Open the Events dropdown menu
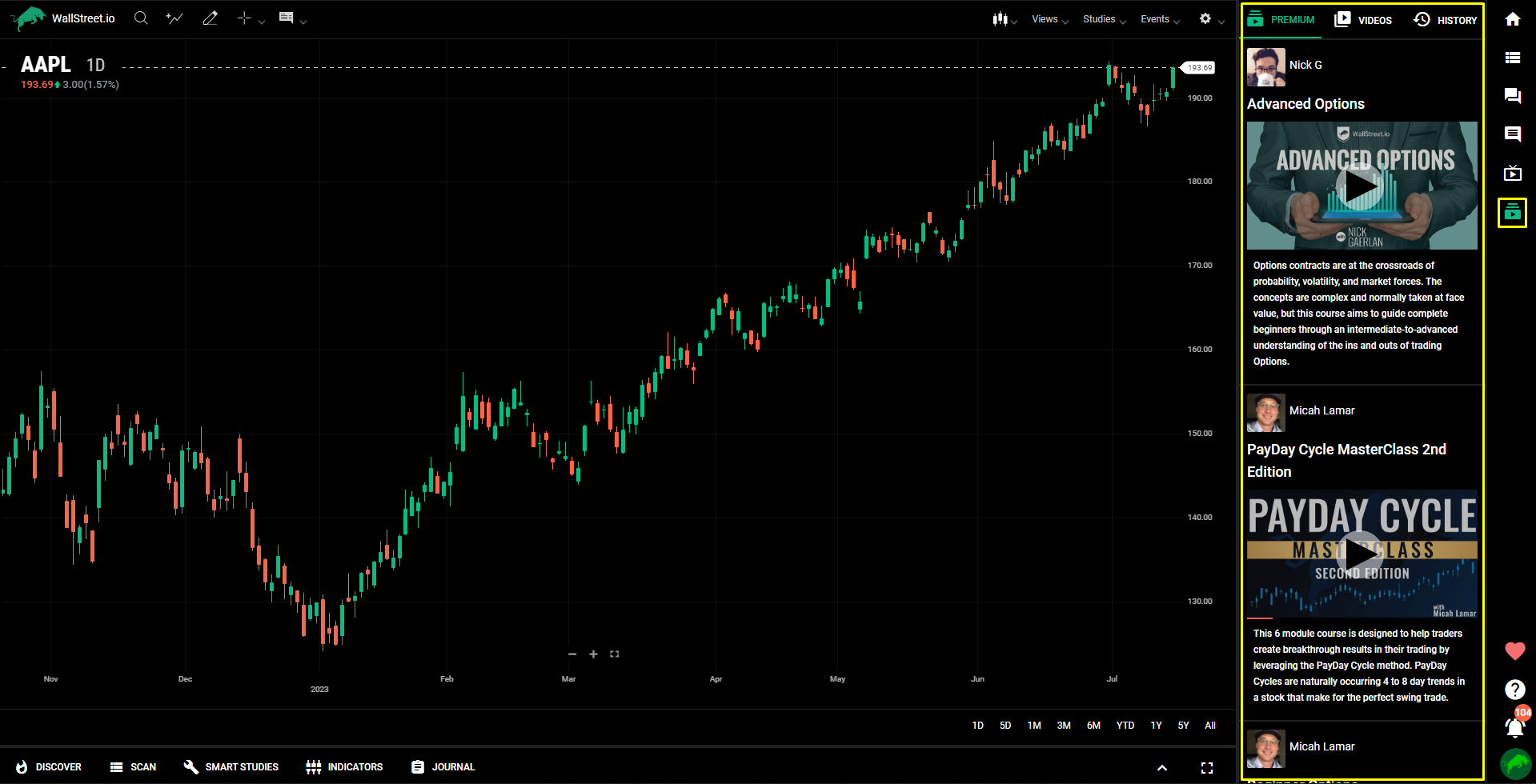Viewport: 1536px width, 784px height. pyautogui.click(x=1160, y=19)
